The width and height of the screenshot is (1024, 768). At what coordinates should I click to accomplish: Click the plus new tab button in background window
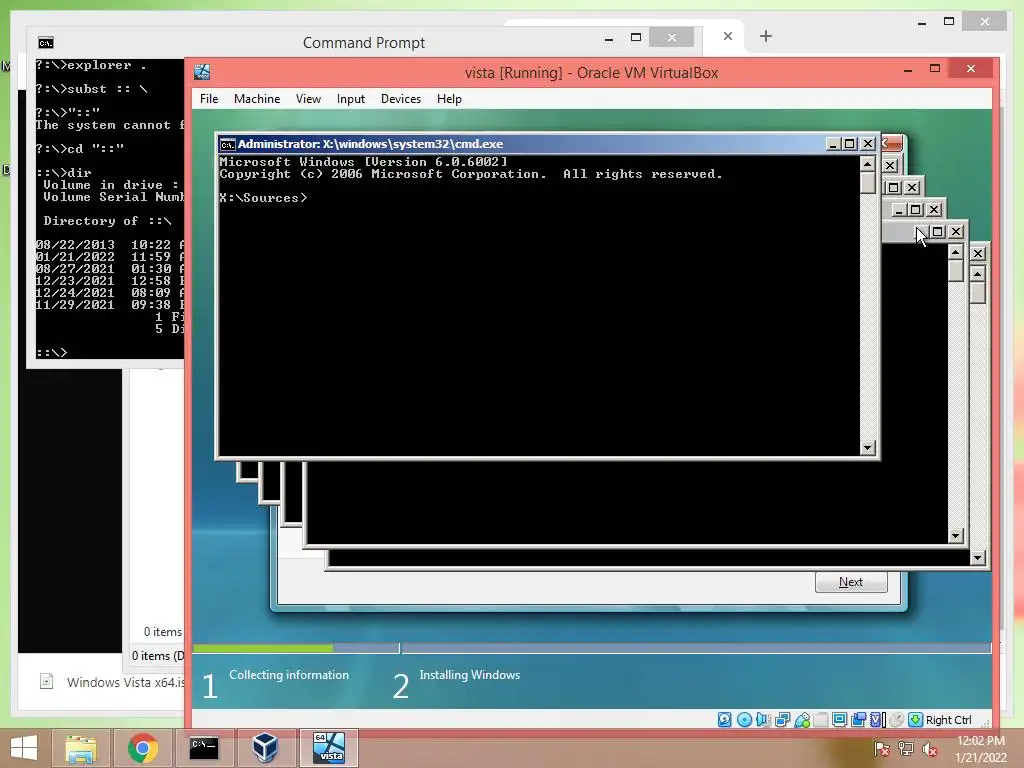(x=766, y=37)
